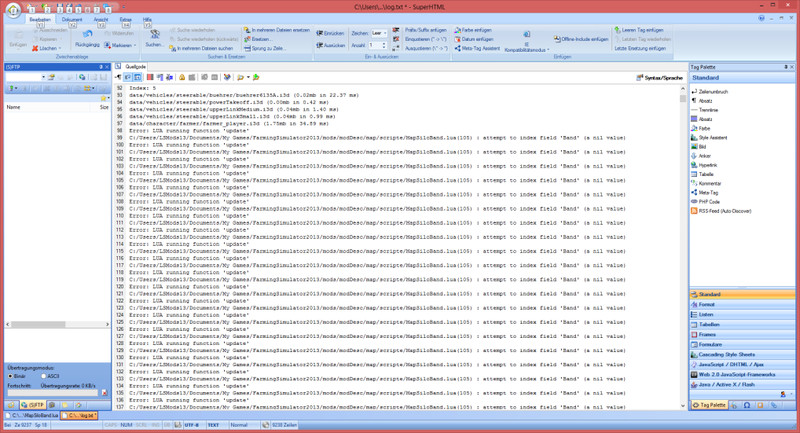Click In mehreren Dateien suchen
Image resolution: width=800 pixels, height=433 pixels.
click(201, 48)
